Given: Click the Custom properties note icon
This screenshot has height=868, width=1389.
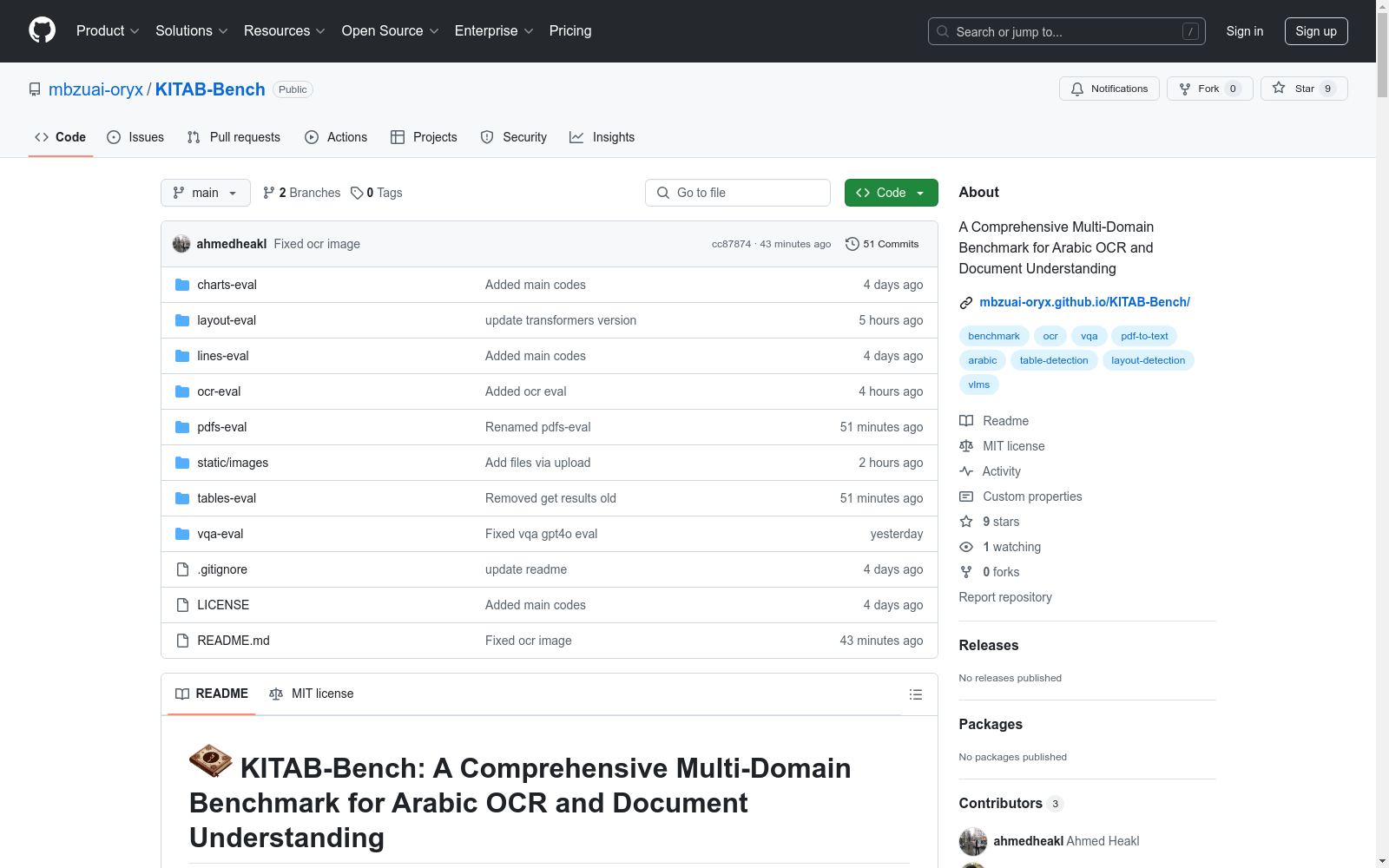Looking at the screenshot, I should click(x=966, y=496).
